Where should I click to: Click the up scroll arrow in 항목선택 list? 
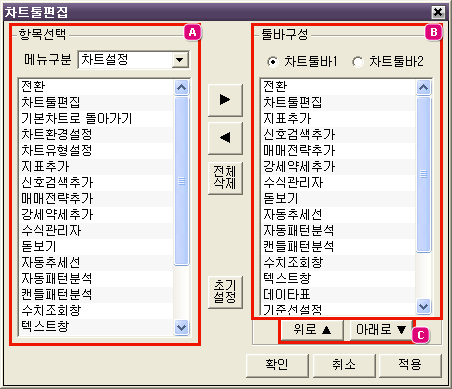pyautogui.click(x=182, y=87)
